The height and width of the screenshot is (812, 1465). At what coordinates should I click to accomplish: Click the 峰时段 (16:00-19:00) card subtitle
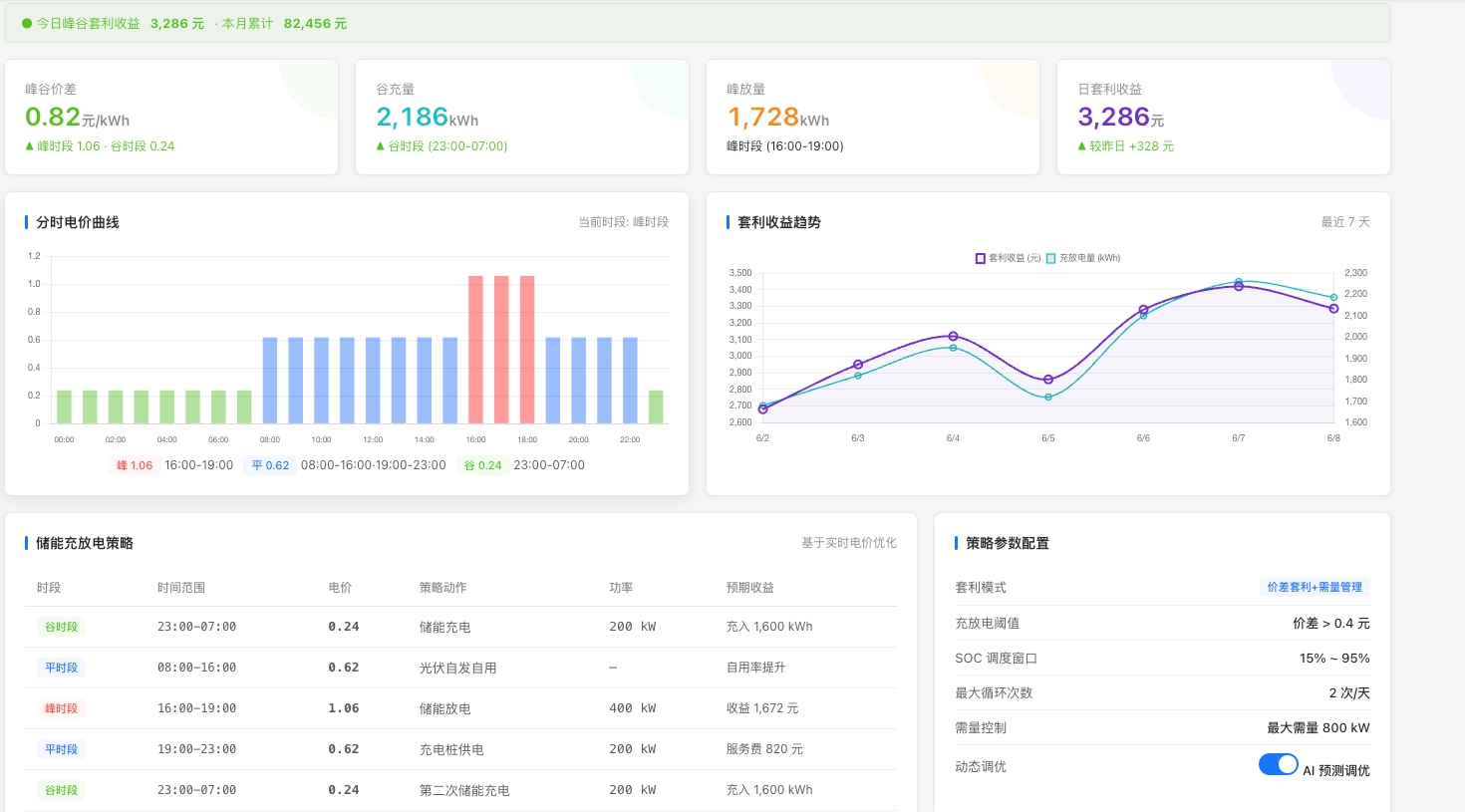coord(785,146)
